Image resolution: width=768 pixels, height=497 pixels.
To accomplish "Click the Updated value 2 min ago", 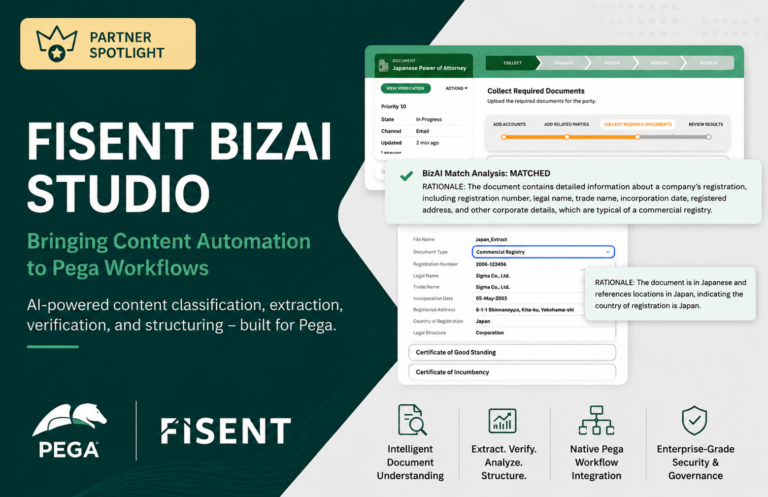I will coord(427,143).
